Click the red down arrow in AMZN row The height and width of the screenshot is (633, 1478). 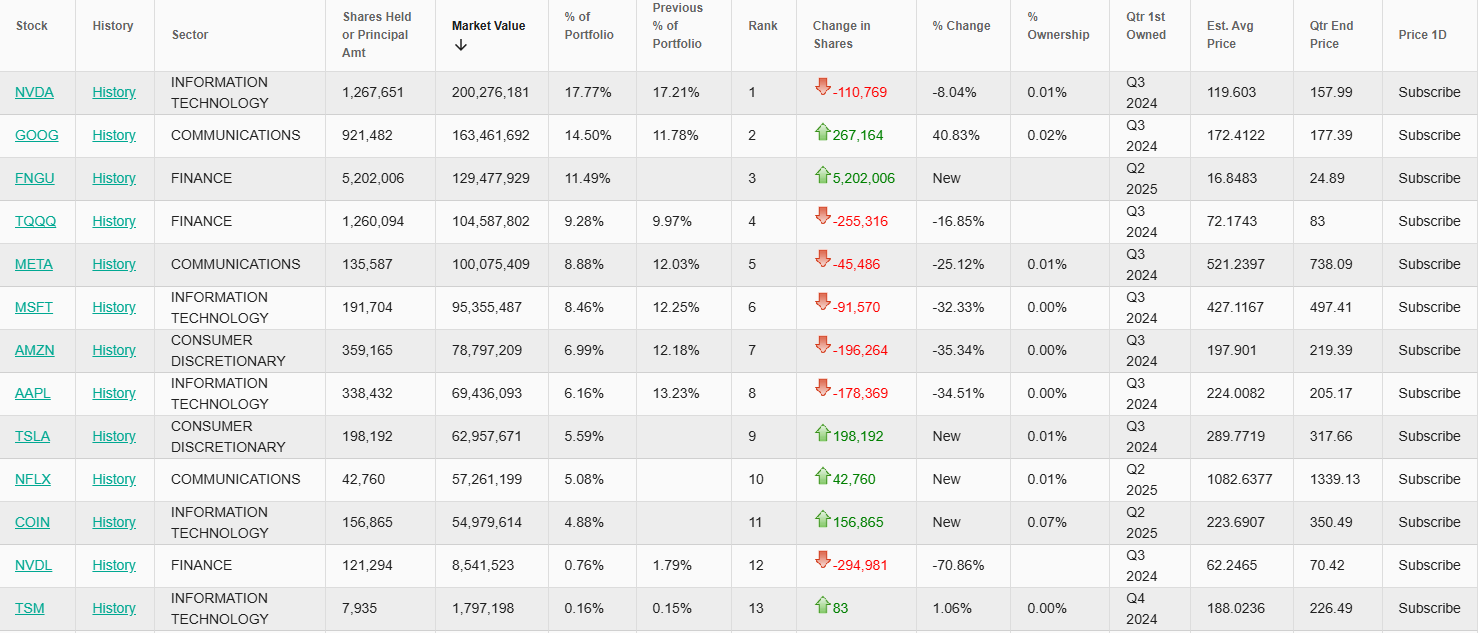pyautogui.click(x=823, y=345)
